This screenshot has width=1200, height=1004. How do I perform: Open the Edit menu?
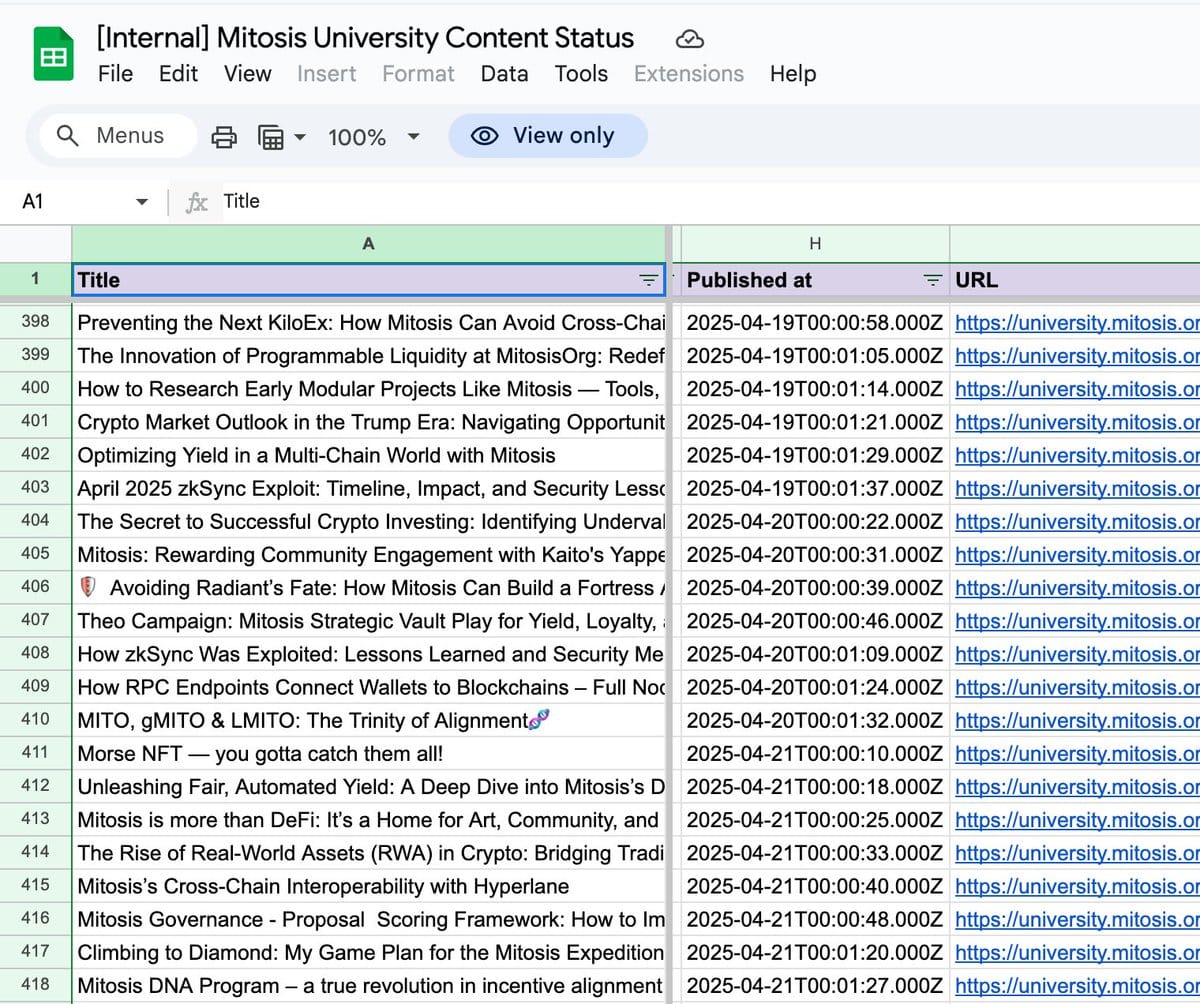[x=178, y=74]
